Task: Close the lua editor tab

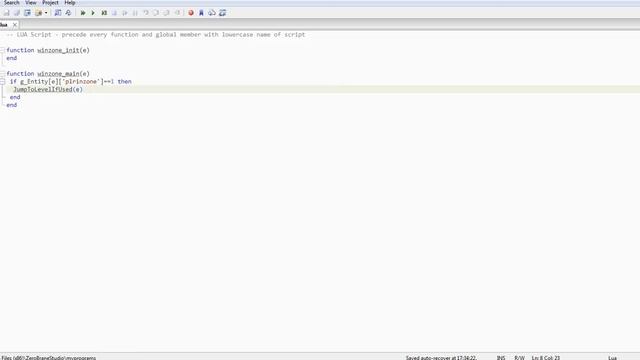Action: 15,25
